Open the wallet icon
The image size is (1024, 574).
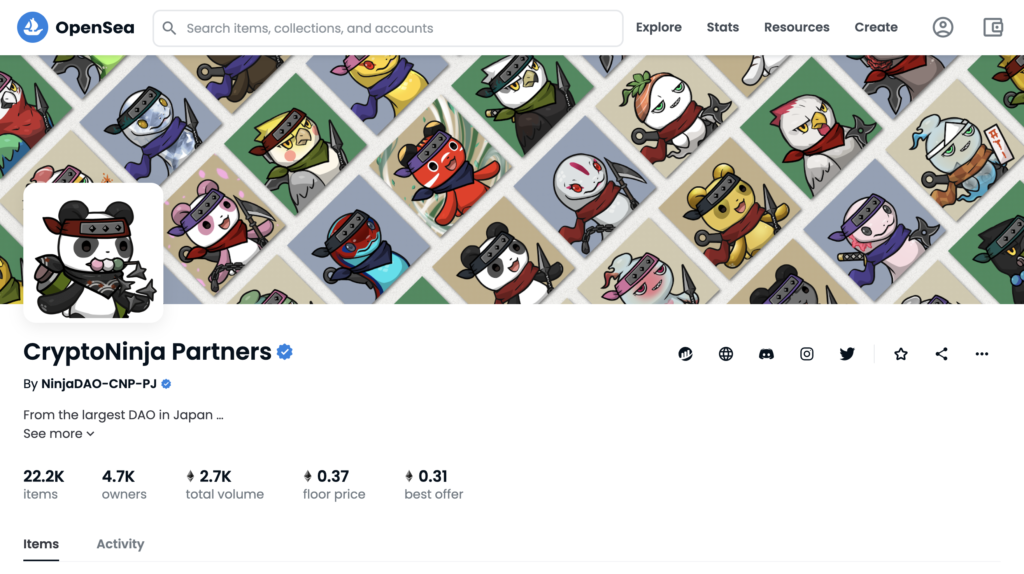993,27
